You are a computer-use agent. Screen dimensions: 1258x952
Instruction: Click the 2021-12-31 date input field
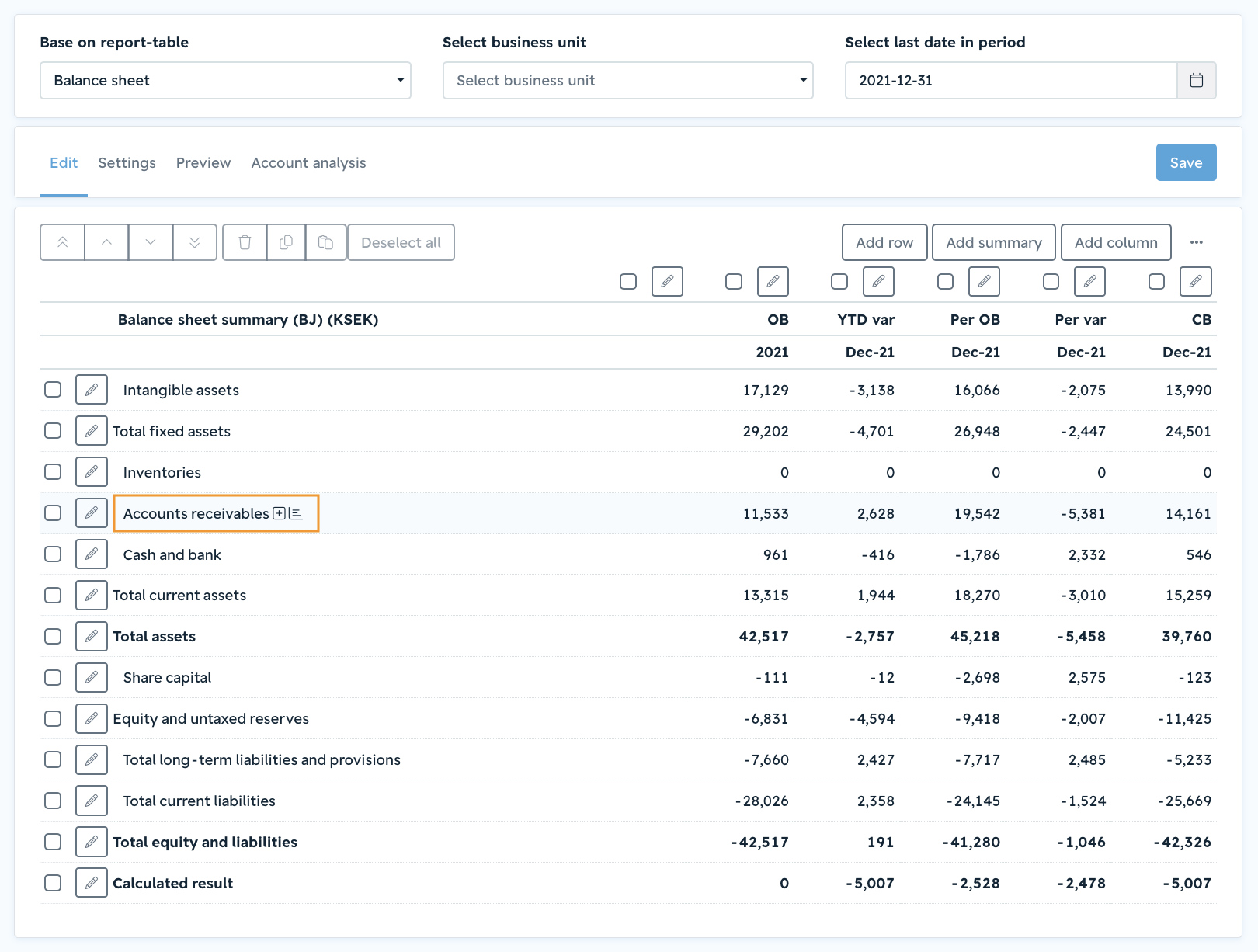pos(1011,80)
